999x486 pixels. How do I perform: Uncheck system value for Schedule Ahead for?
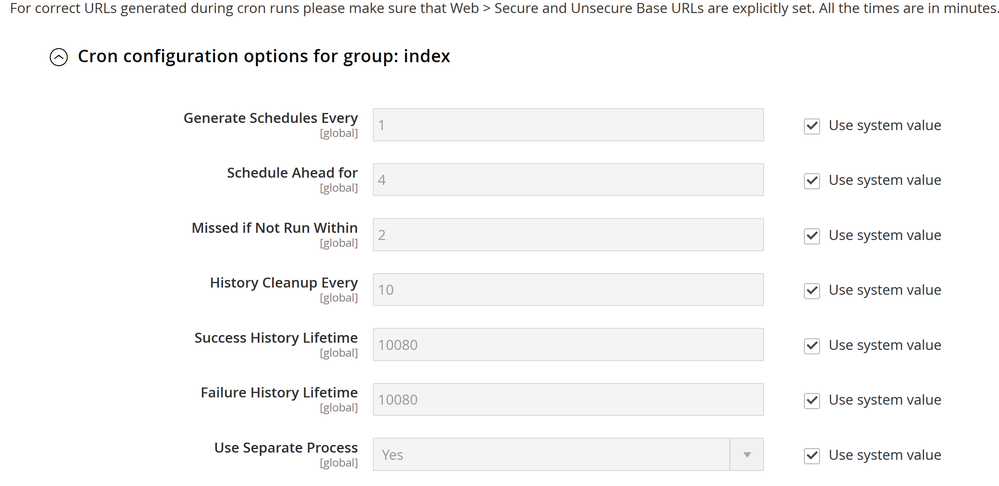point(812,181)
